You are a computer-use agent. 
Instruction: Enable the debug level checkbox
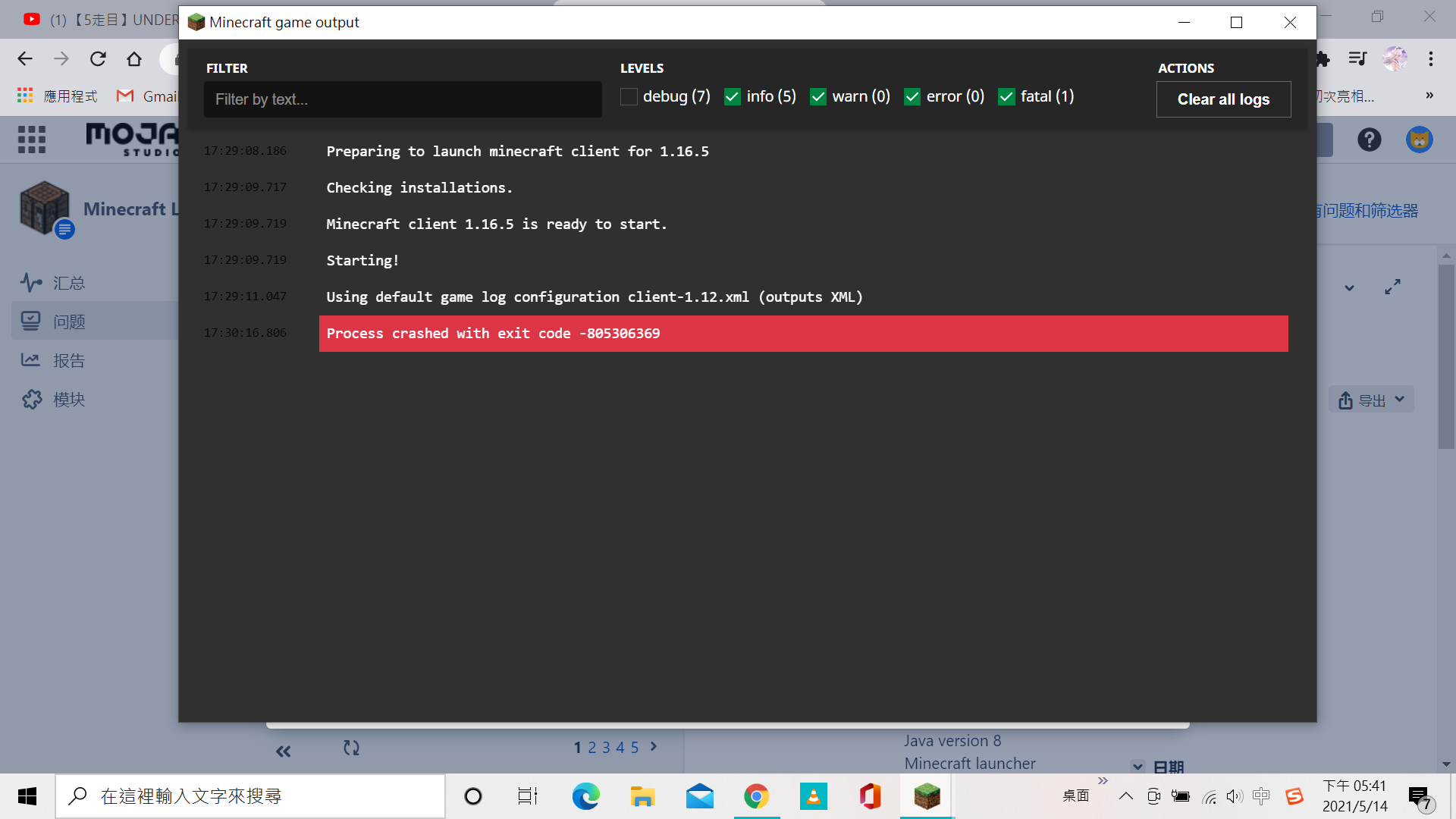(x=629, y=97)
